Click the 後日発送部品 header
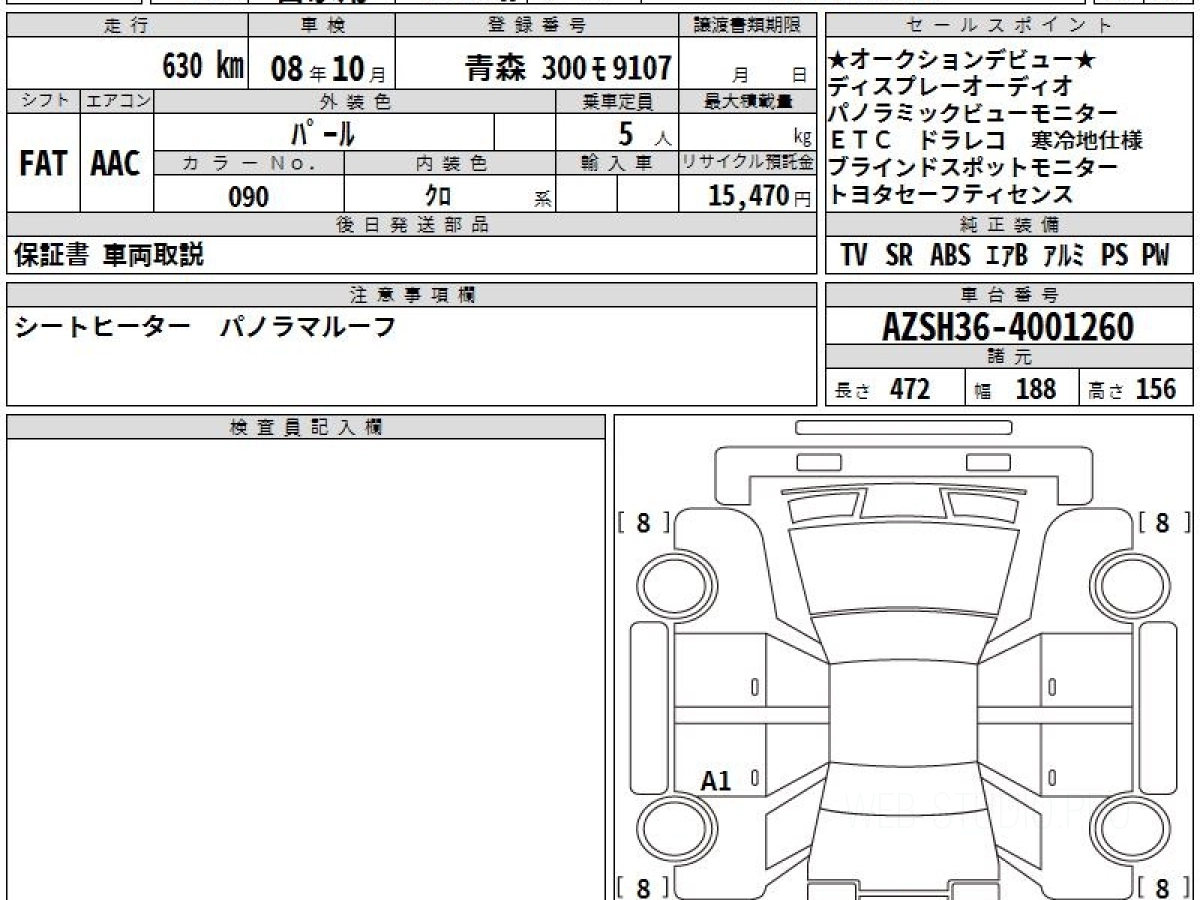This screenshot has width=1200, height=900. 411,225
